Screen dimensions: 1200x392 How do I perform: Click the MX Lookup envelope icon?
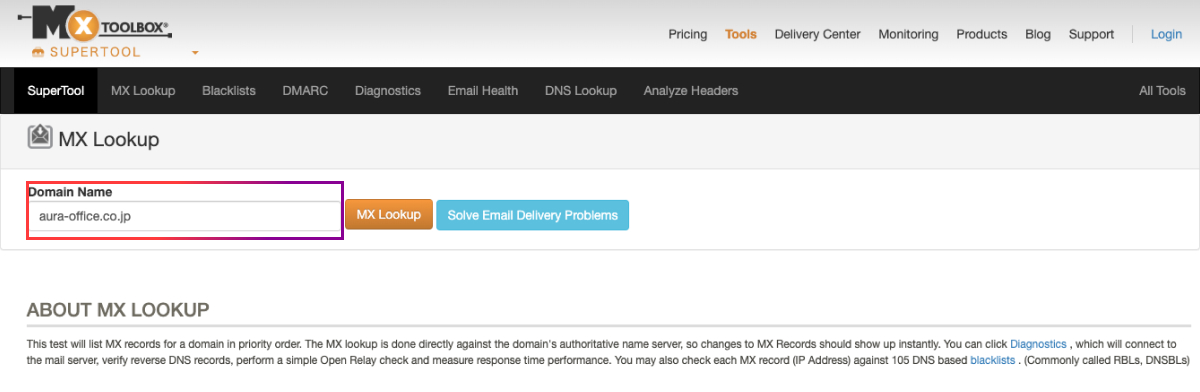[40, 138]
